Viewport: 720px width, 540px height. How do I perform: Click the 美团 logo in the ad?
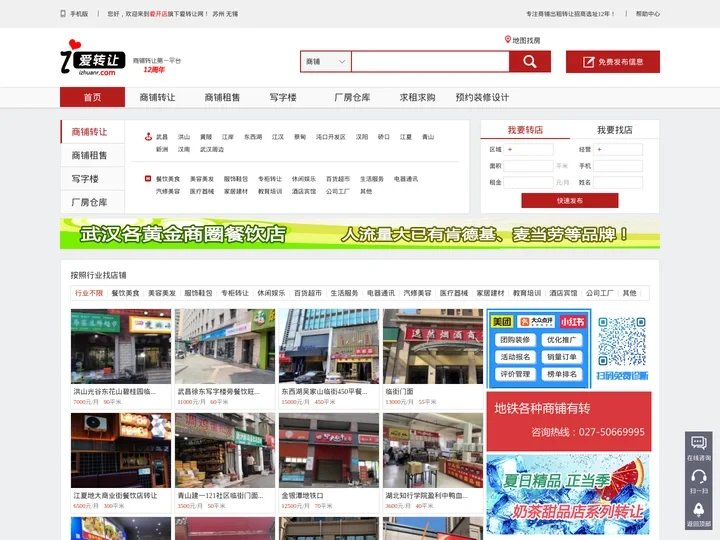tap(501, 322)
